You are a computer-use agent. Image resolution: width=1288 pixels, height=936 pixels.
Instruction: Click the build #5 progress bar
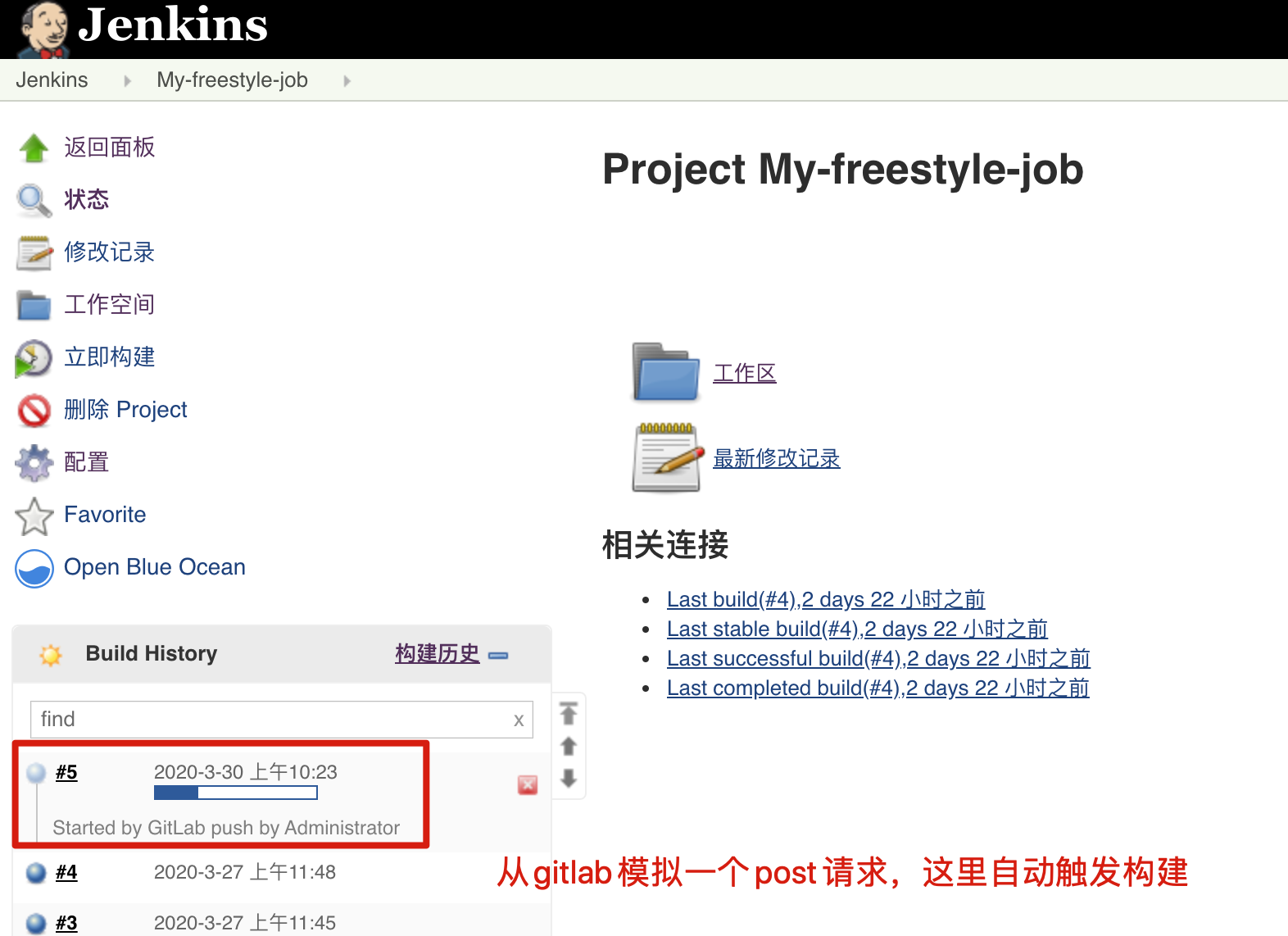pyautogui.click(x=236, y=793)
